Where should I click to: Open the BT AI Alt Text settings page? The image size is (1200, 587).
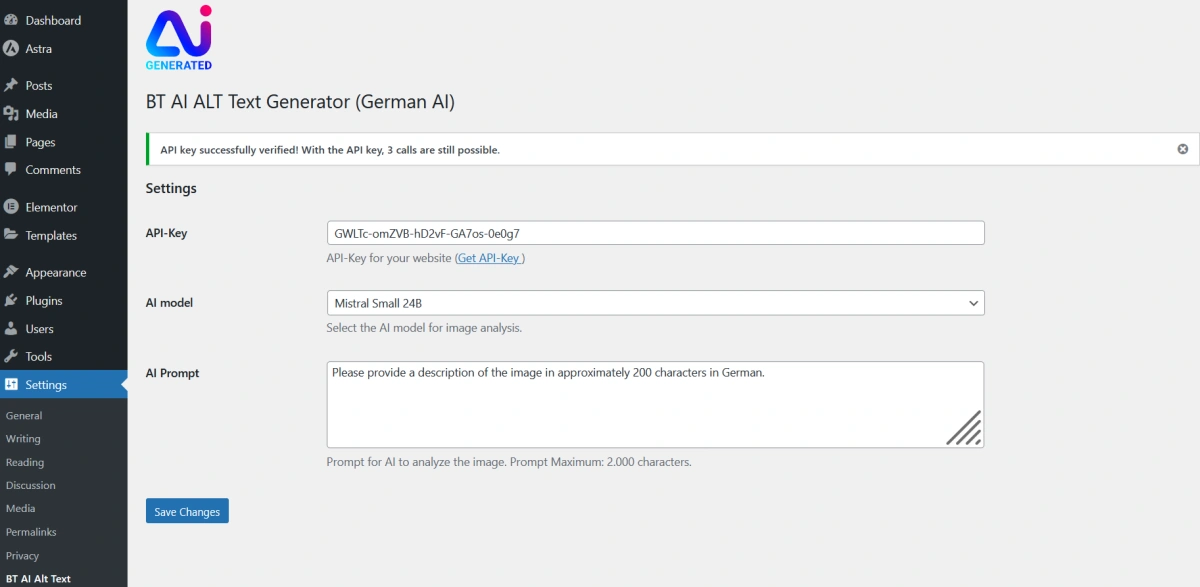[x=40, y=578]
